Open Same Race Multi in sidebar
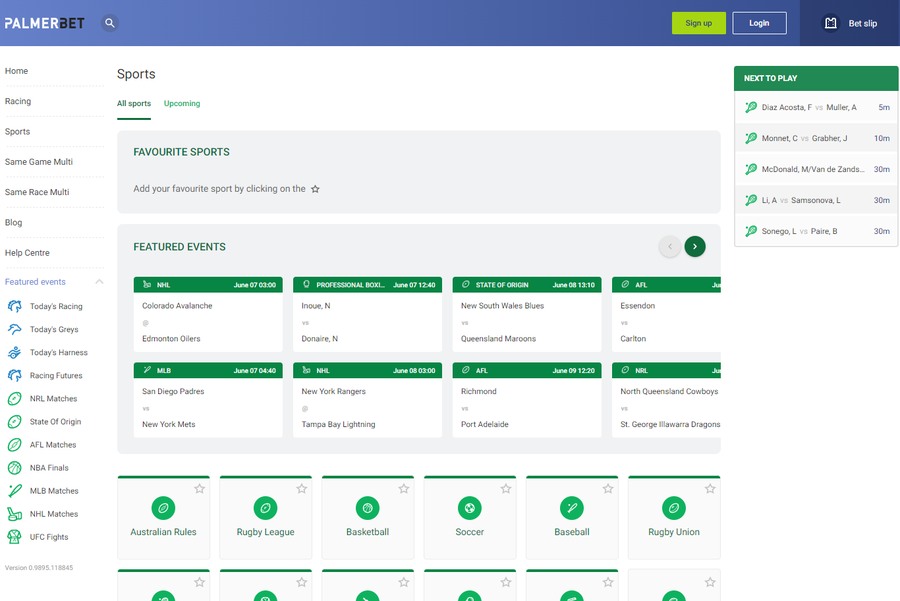The height and width of the screenshot is (601, 900). coord(37,192)
